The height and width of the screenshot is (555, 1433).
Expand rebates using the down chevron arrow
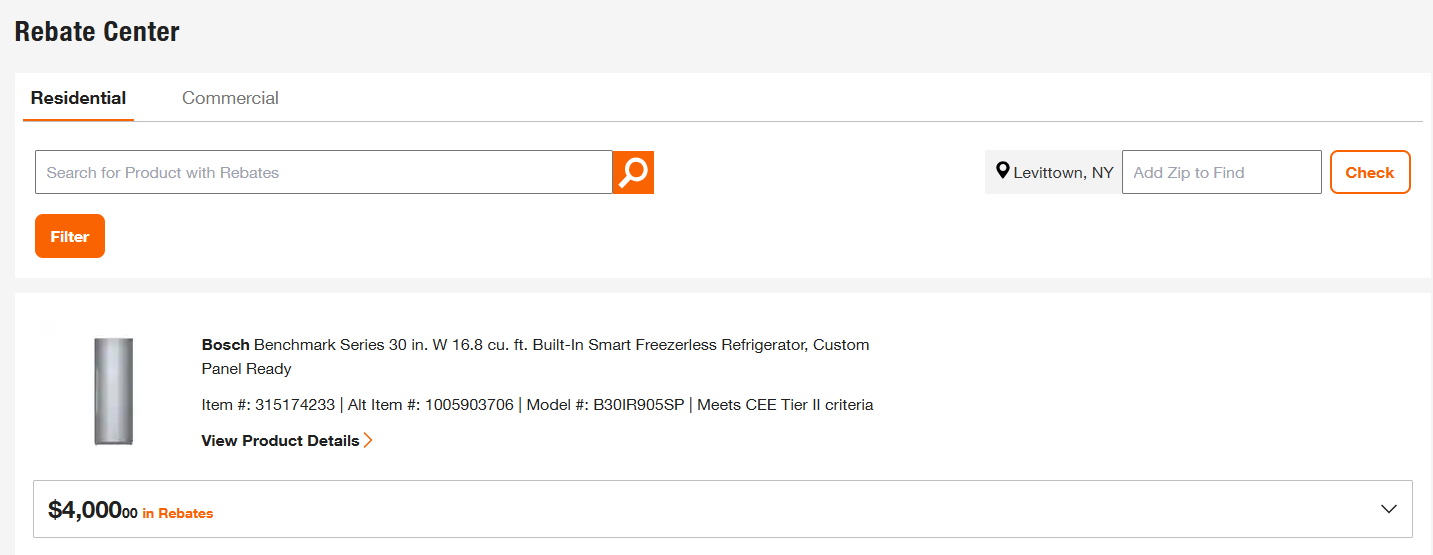[x=1388, y=509]
